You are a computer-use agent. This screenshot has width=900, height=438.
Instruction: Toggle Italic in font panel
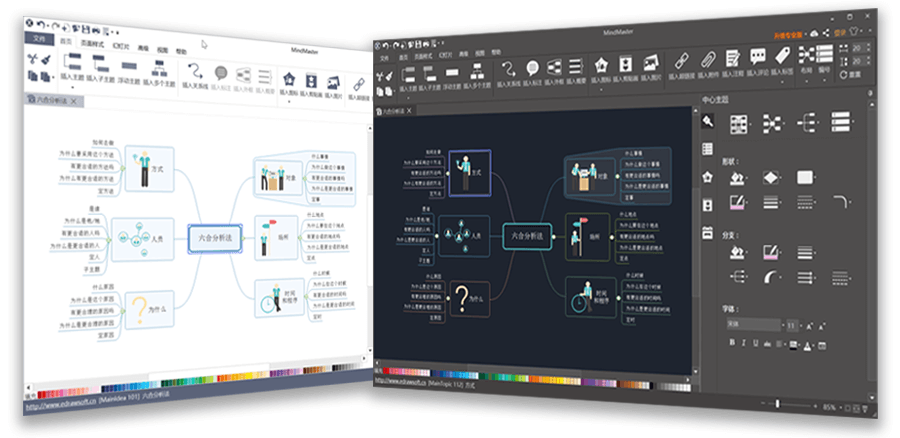(743, 343)
